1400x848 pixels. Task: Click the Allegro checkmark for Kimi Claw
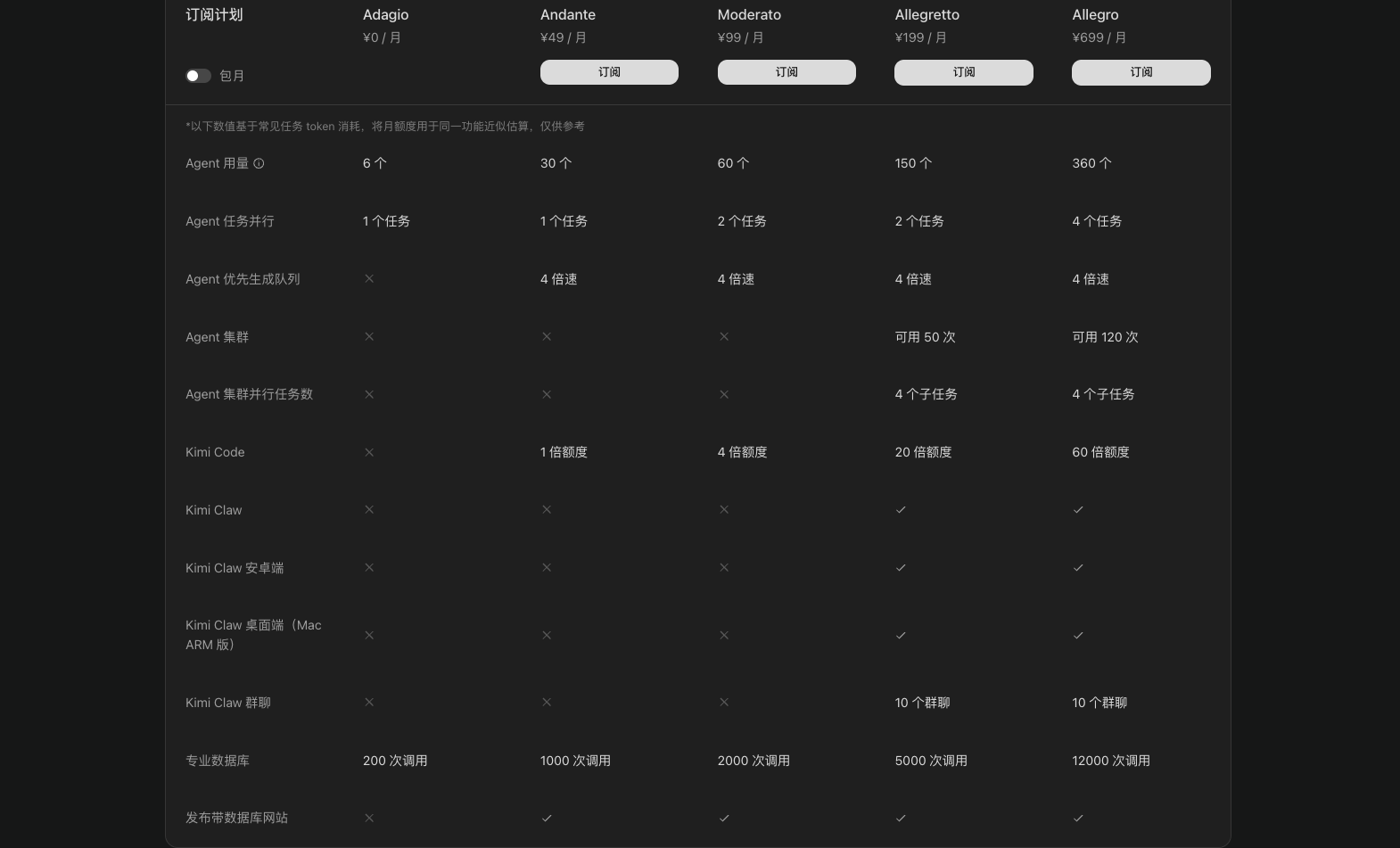tap(1078, 510)
